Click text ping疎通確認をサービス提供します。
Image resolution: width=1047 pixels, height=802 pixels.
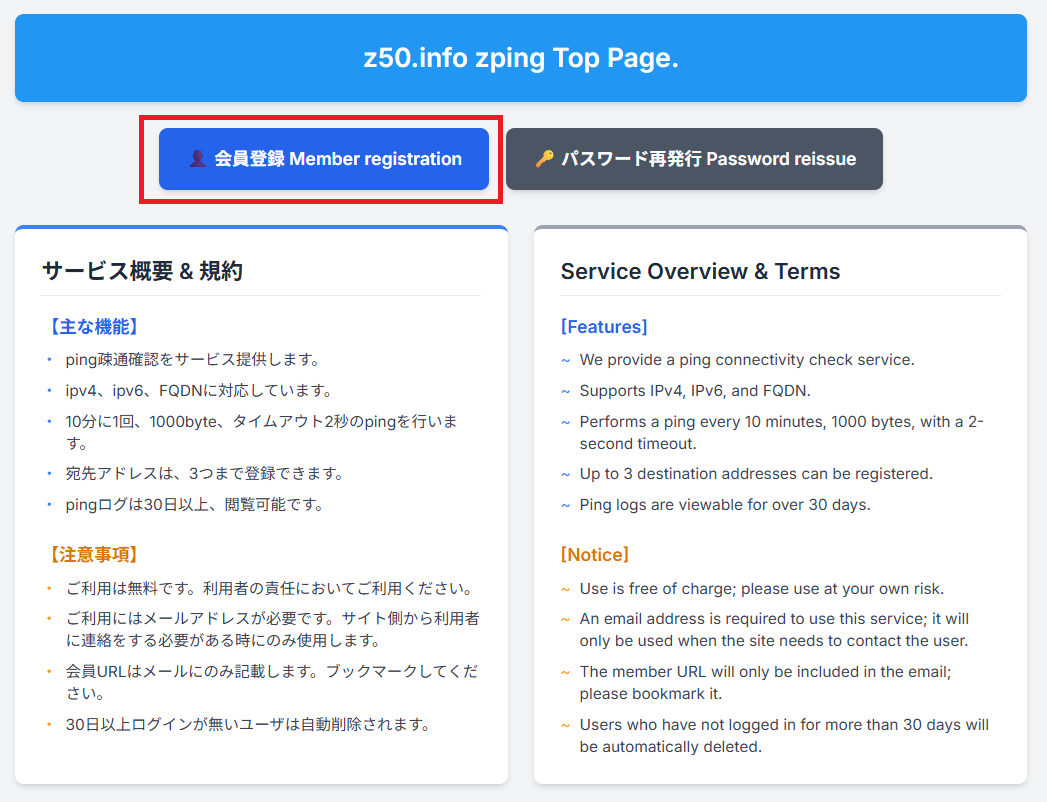194,359
